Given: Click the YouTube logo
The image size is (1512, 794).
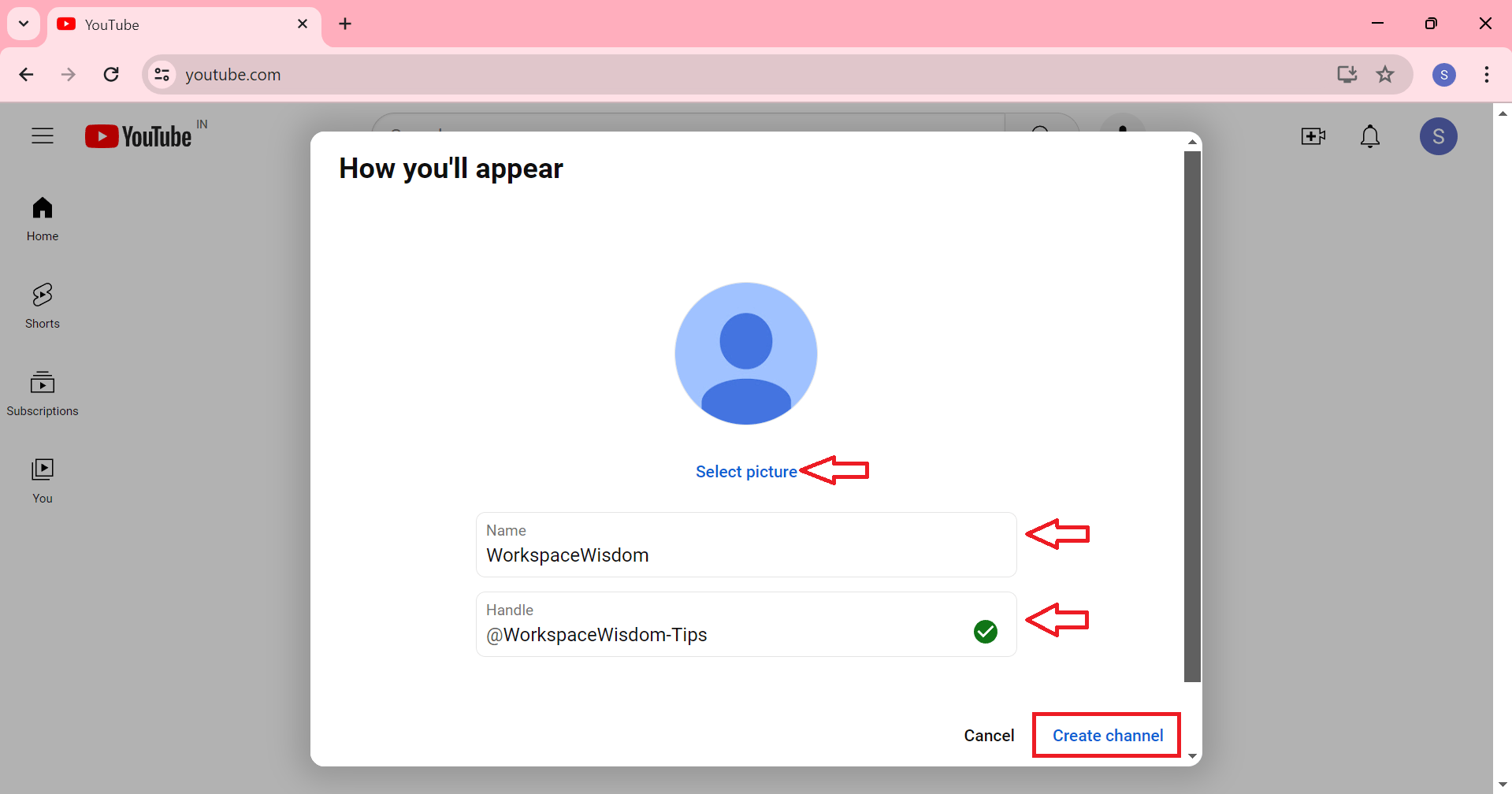Looking at the screenshot, I should (x=139, y=136).
